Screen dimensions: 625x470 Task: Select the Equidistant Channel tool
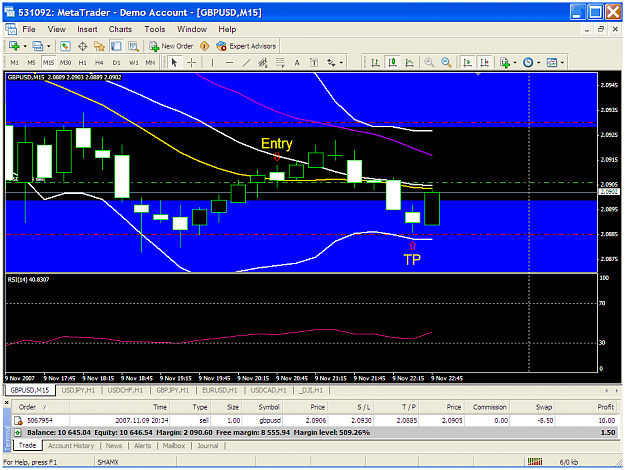pyautogui.click(x=263, y=63)
